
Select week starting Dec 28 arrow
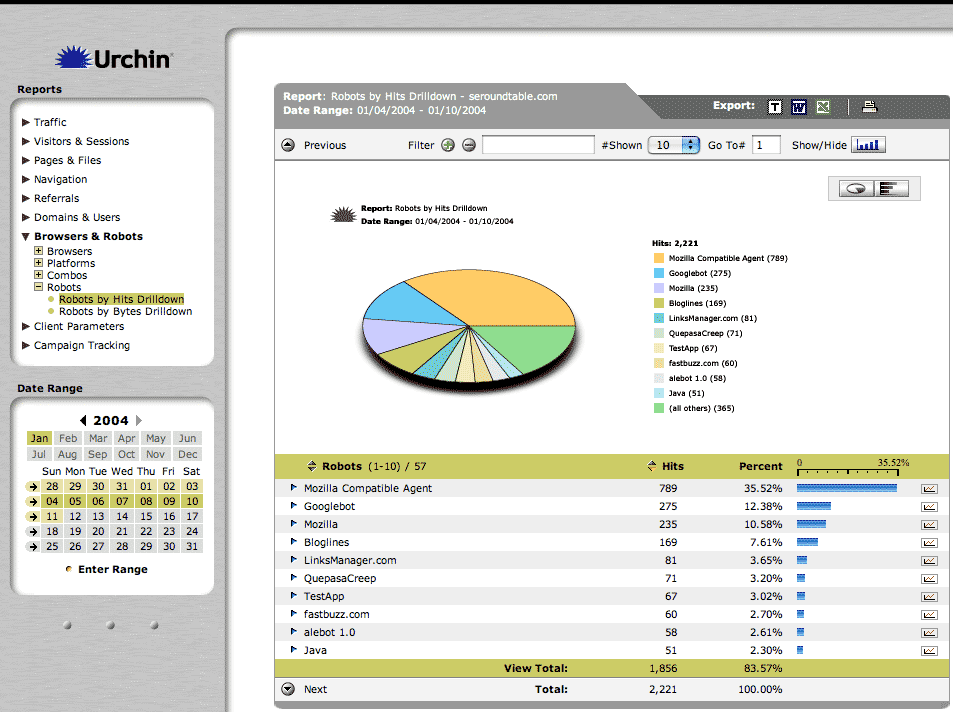click(x=33, y=486)
